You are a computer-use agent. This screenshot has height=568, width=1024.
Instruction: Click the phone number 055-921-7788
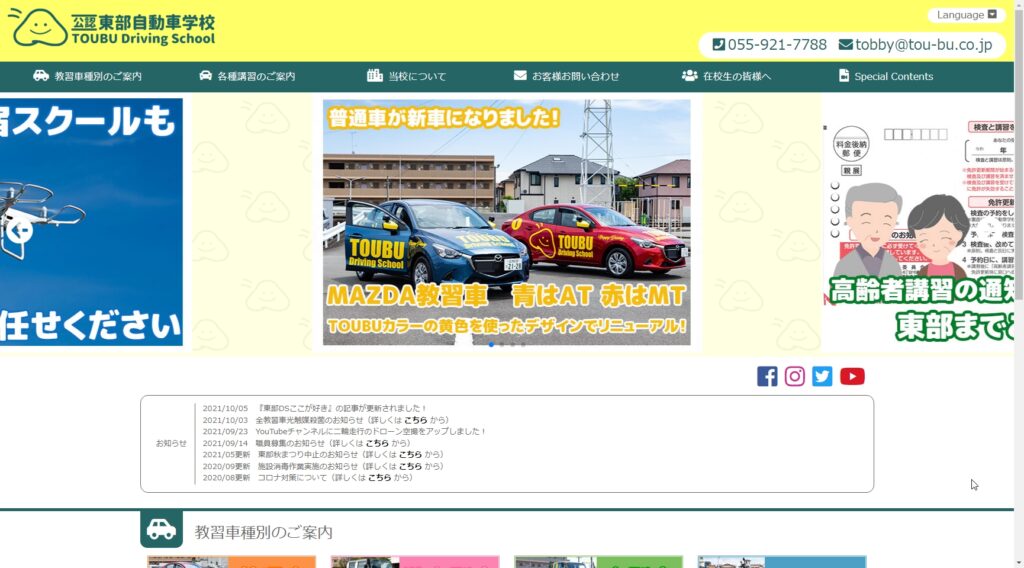point(776,44)
